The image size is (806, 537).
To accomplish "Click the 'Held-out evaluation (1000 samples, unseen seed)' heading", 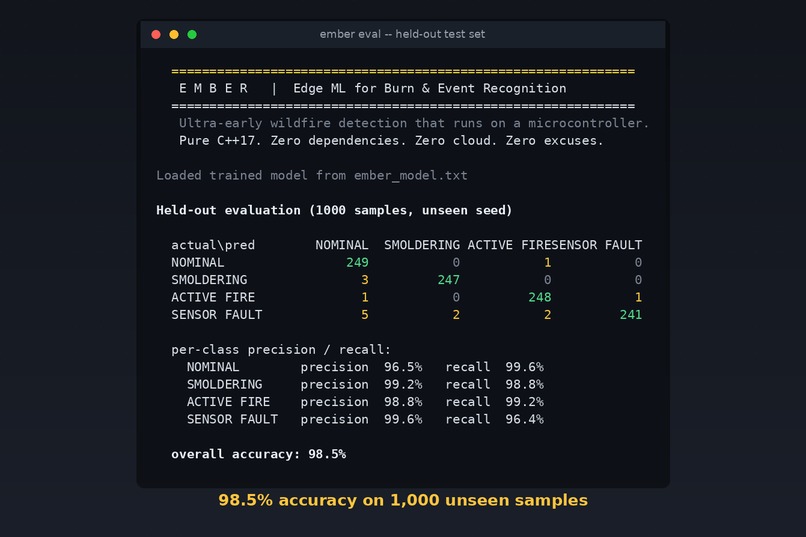I will [x=334, y=210].
